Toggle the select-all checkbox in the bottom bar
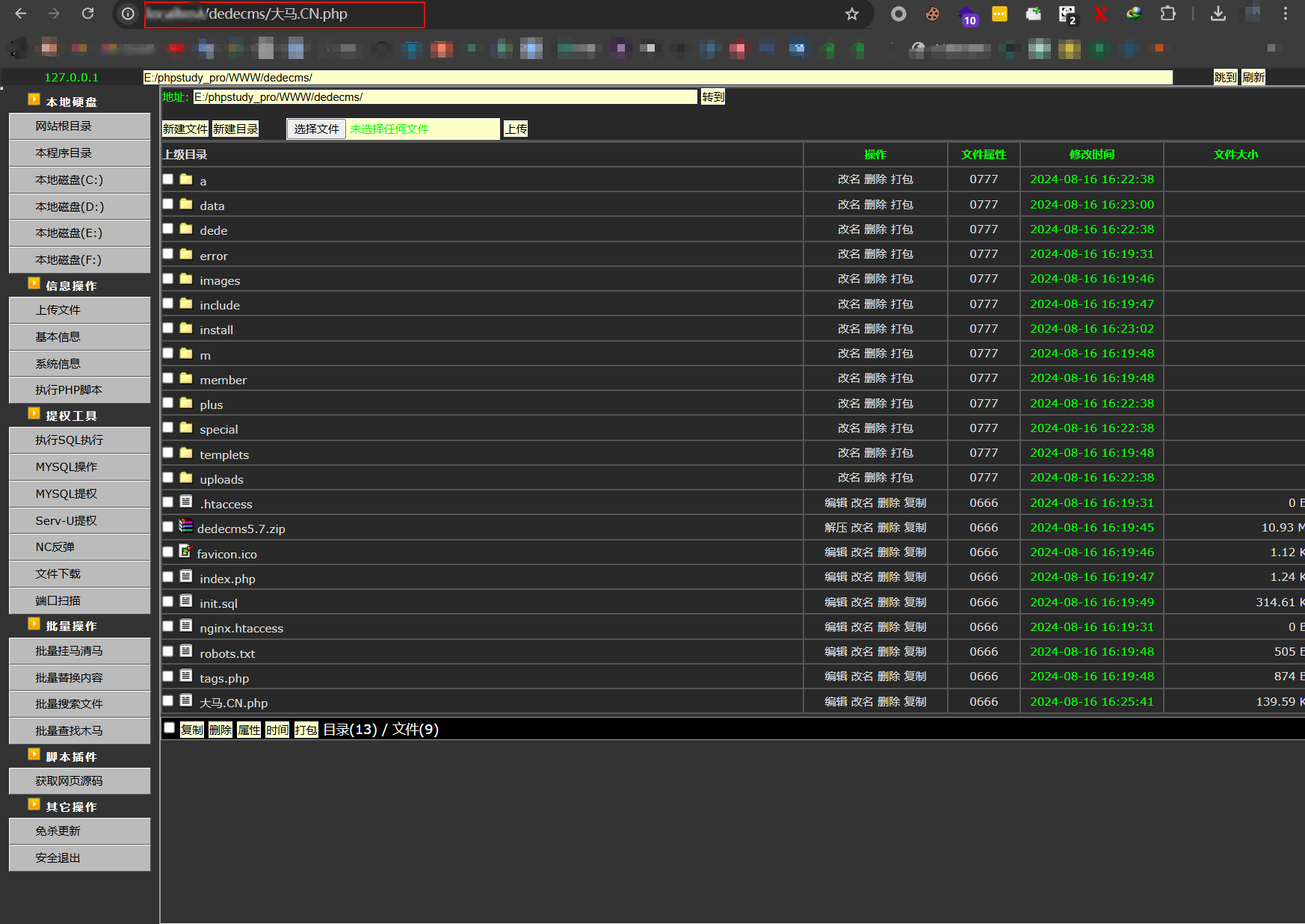Viewport: 1305px width, 924px height. 170,728
